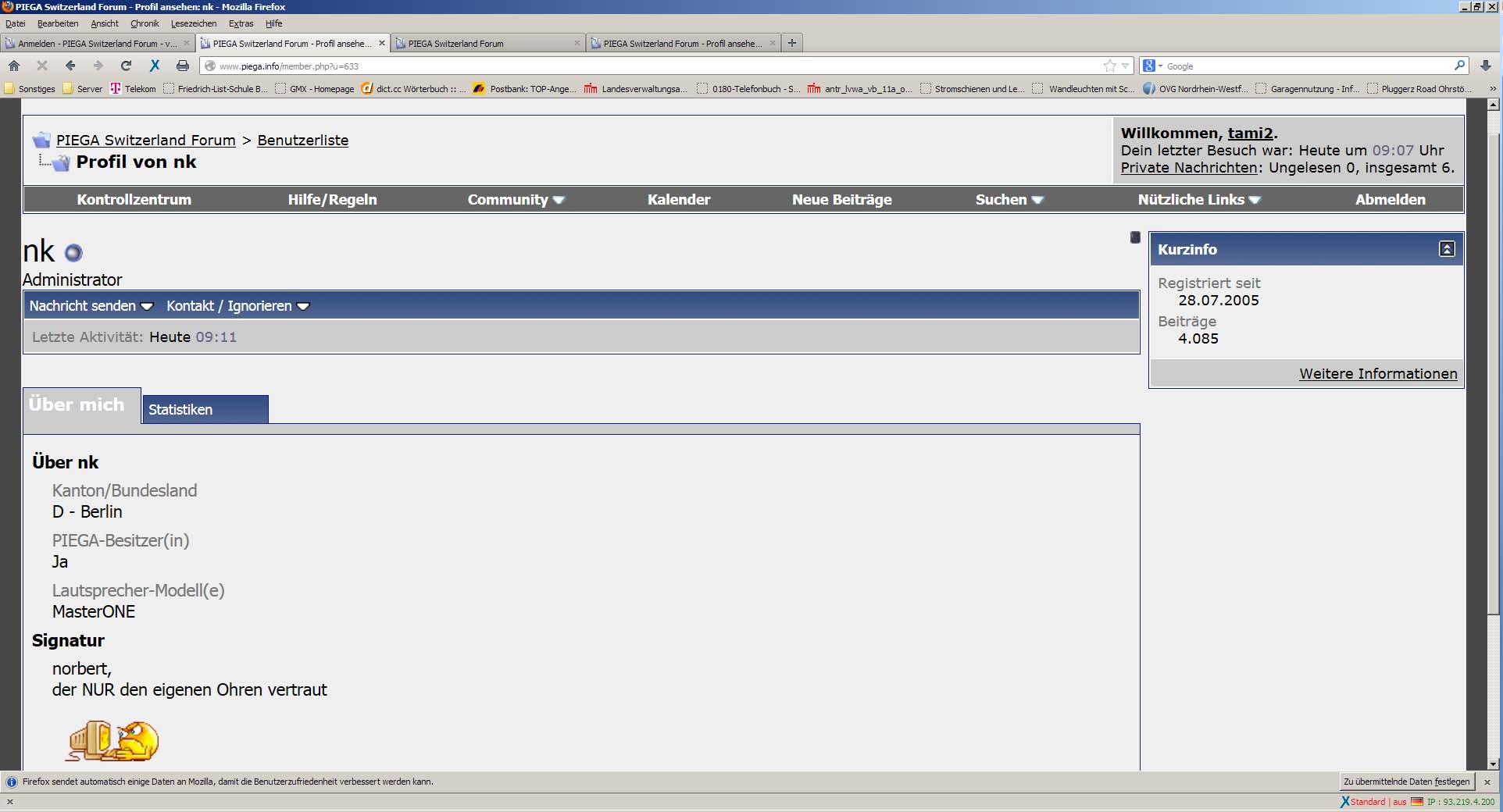Open the downloads arrow icon

pos(1486,66)
